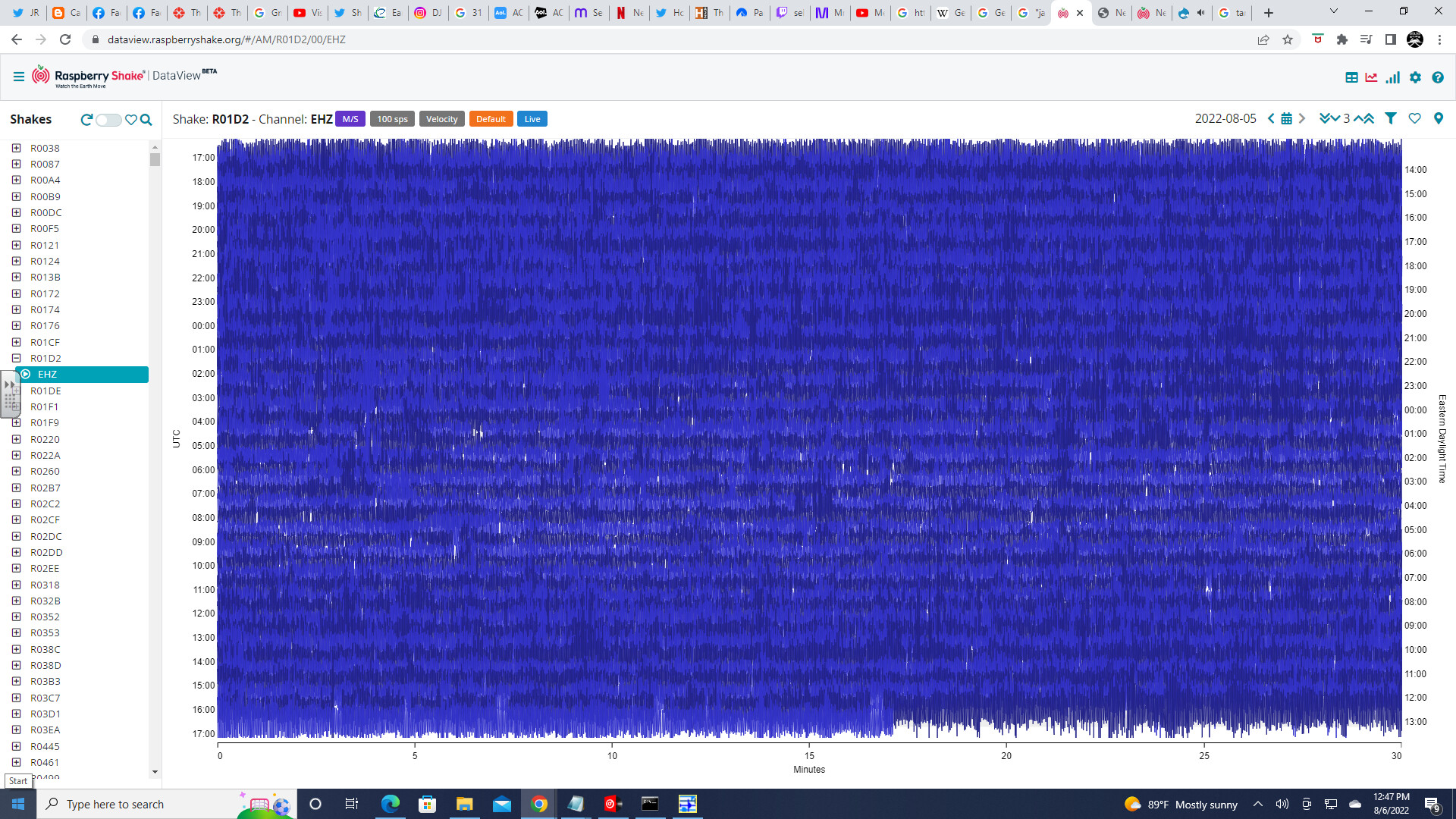This screenshot has width=1456, height=819.
Task: Favorite this station with heart icon
Action: 1414,118
